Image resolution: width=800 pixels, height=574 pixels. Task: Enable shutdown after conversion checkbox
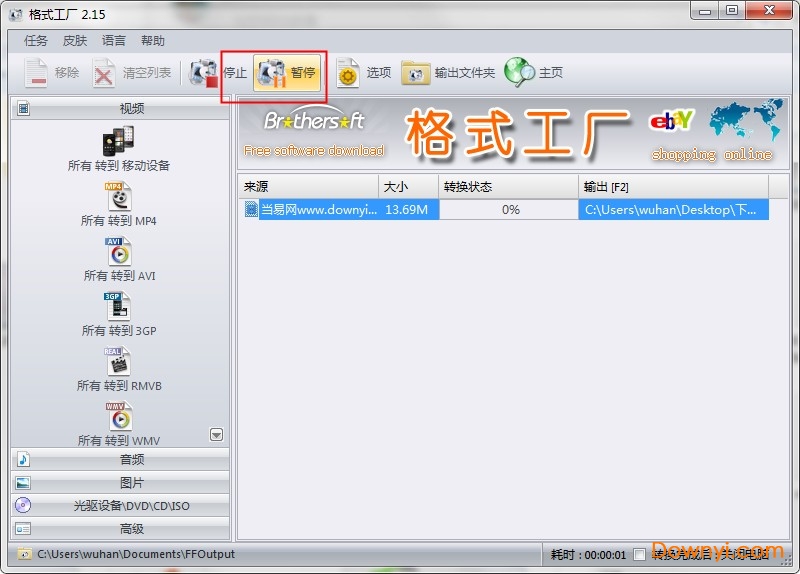[x=640, y=554]
